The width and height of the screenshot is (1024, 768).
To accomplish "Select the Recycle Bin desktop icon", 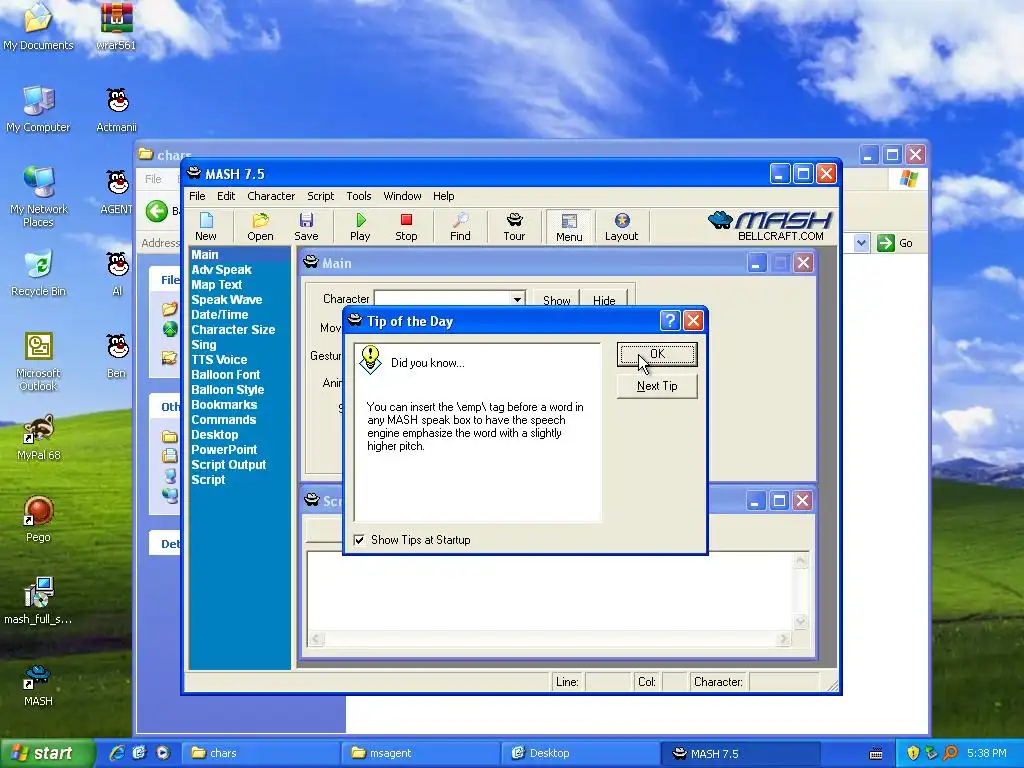I will tap(38, 273).
